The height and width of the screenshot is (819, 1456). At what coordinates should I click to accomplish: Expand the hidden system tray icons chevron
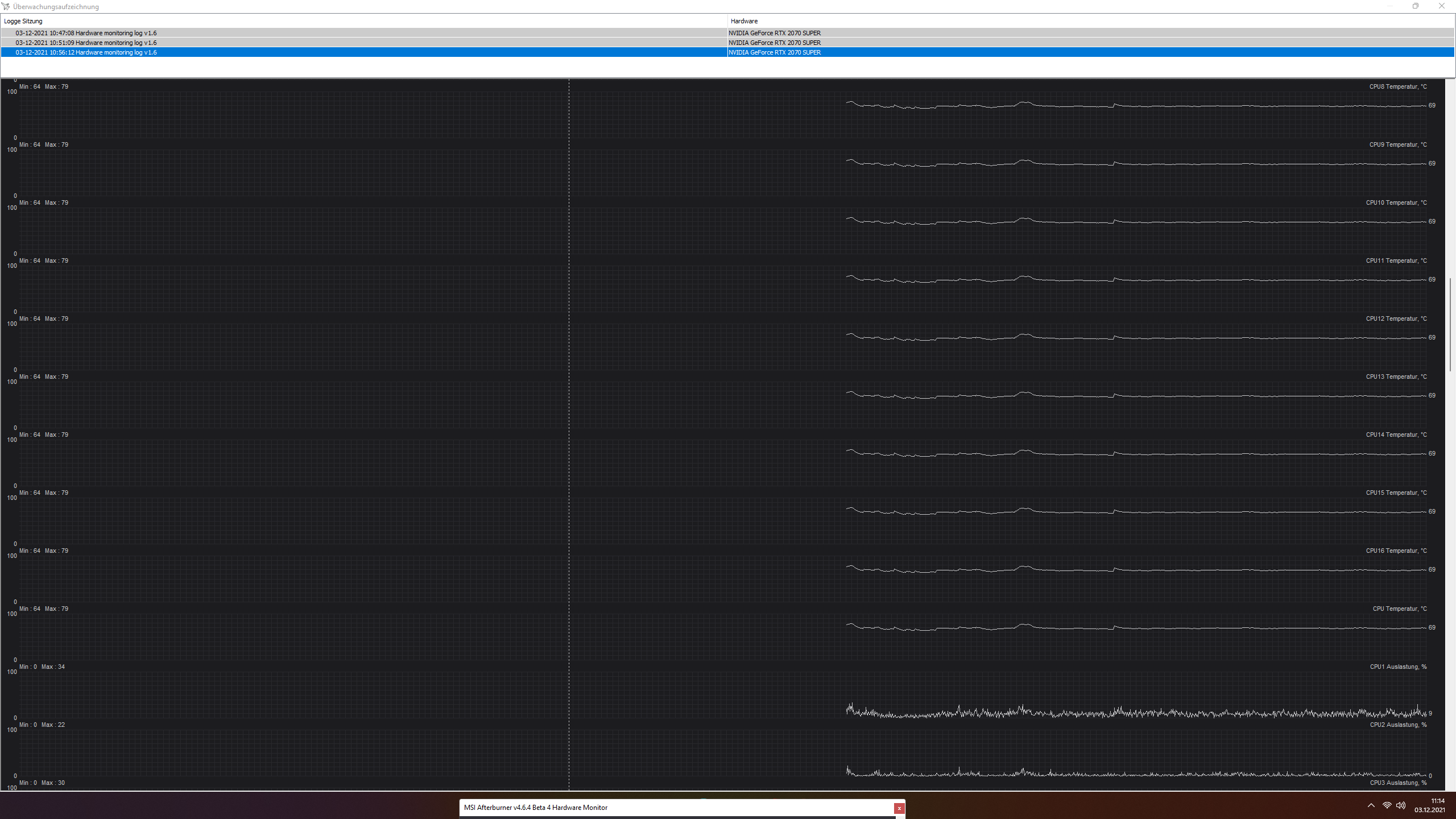pyautogui.click(x=1371, y=805)
